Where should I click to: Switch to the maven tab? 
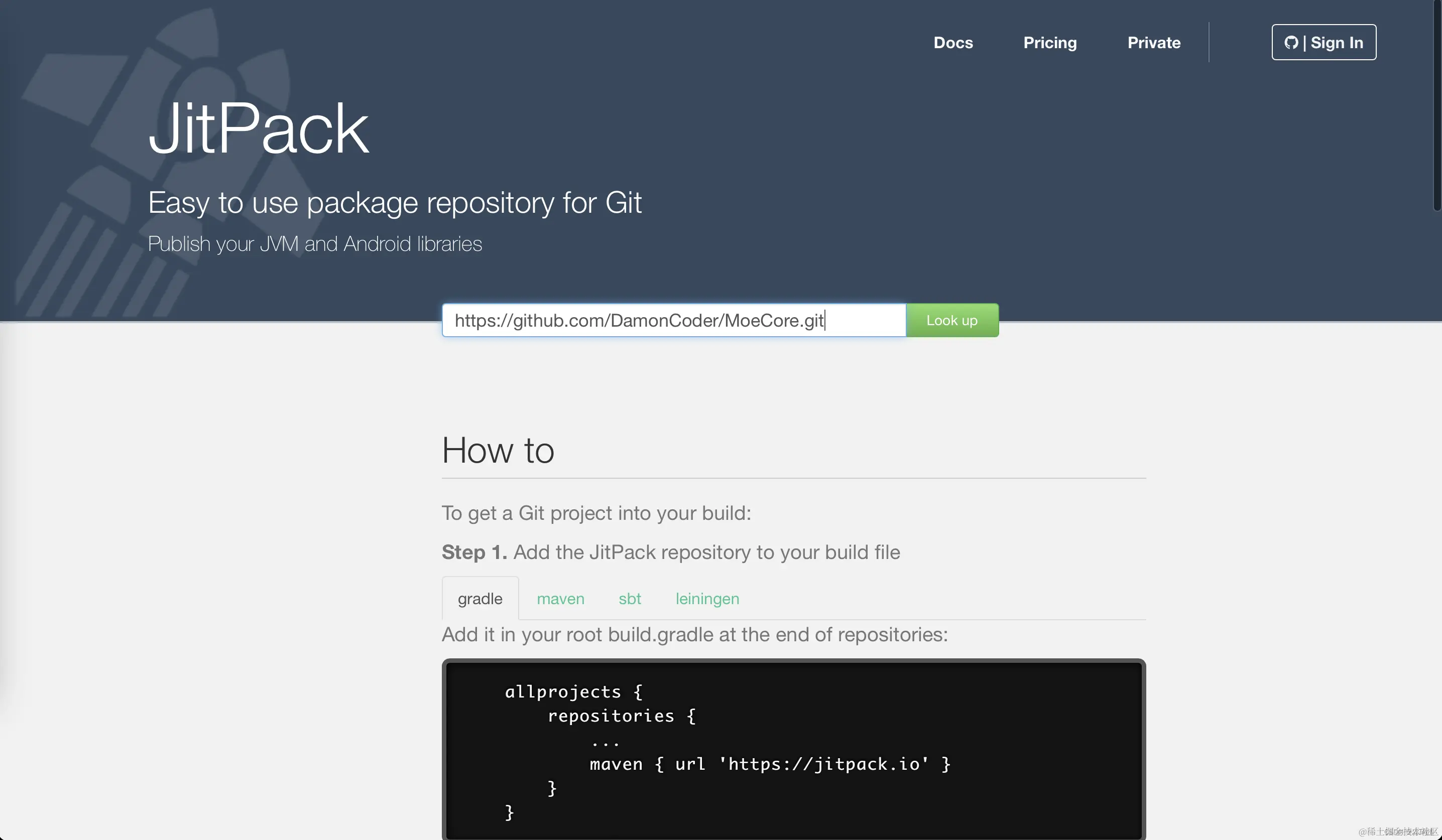point(560,599)
